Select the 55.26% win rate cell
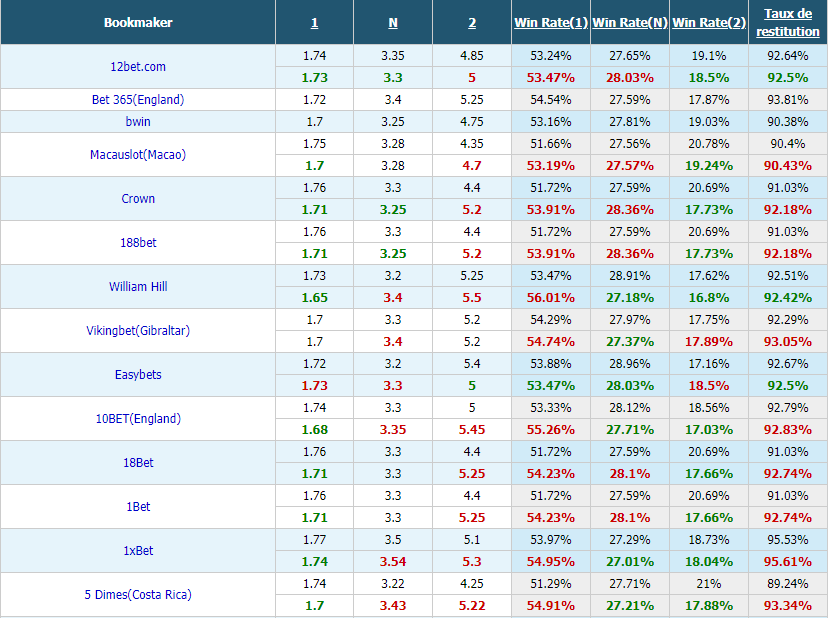The height and width of the screenshot is (618, 828). point(551,429)
